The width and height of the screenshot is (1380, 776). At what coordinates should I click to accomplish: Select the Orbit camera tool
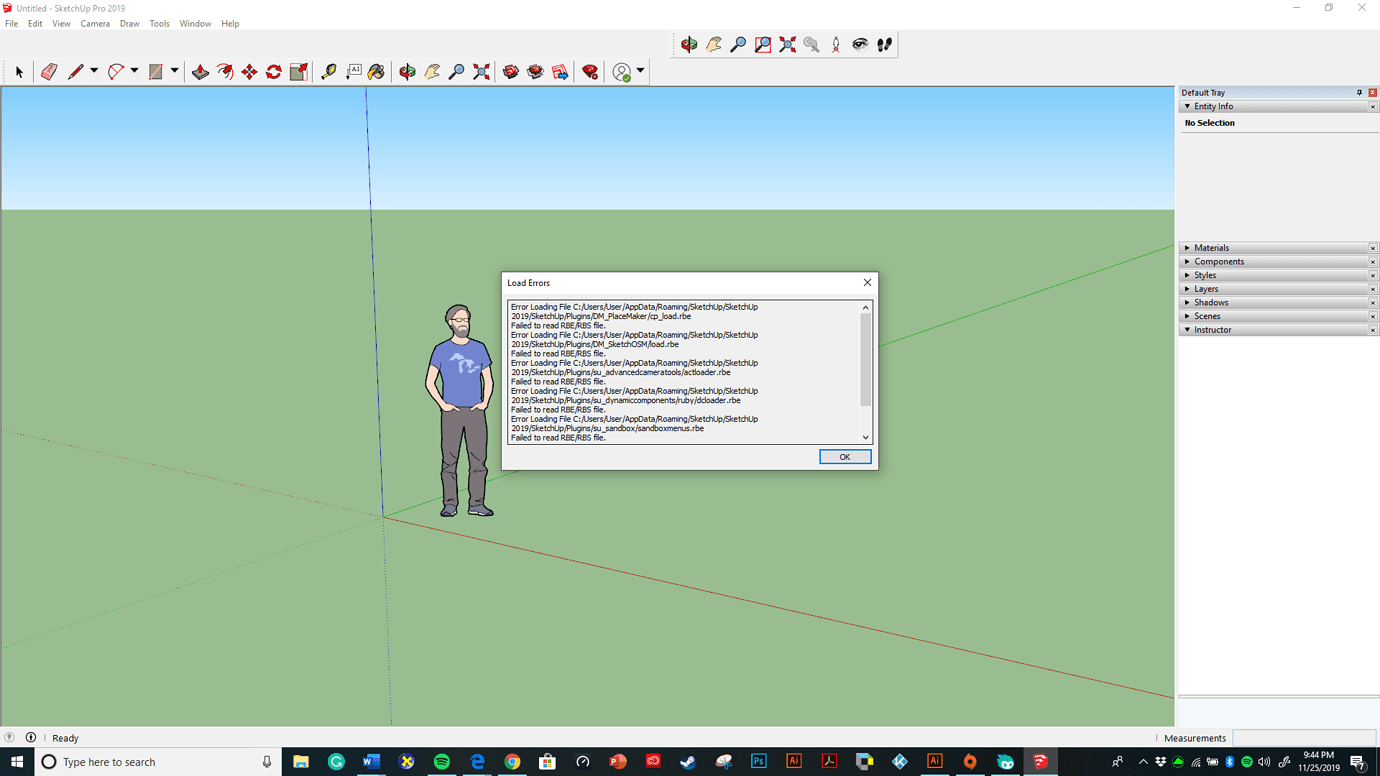pos(689,44)
